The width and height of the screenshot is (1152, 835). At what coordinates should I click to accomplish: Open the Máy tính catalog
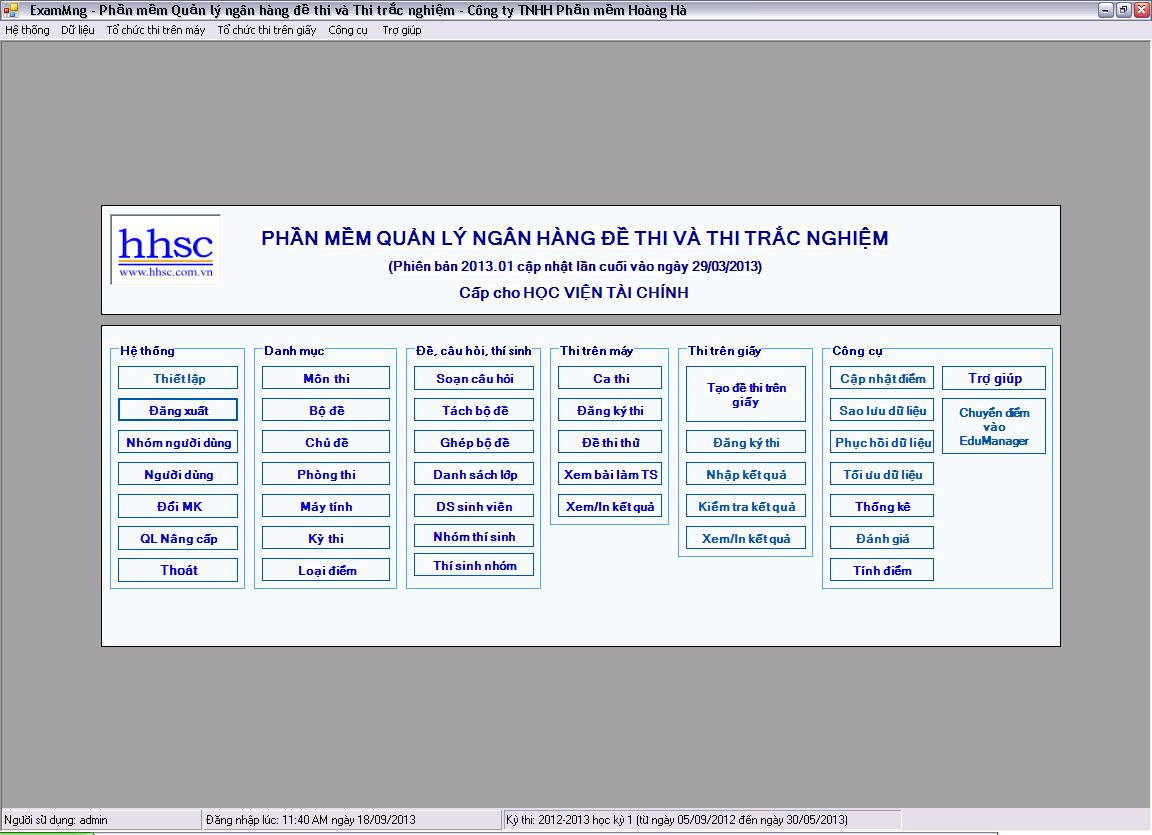point(326,506)
